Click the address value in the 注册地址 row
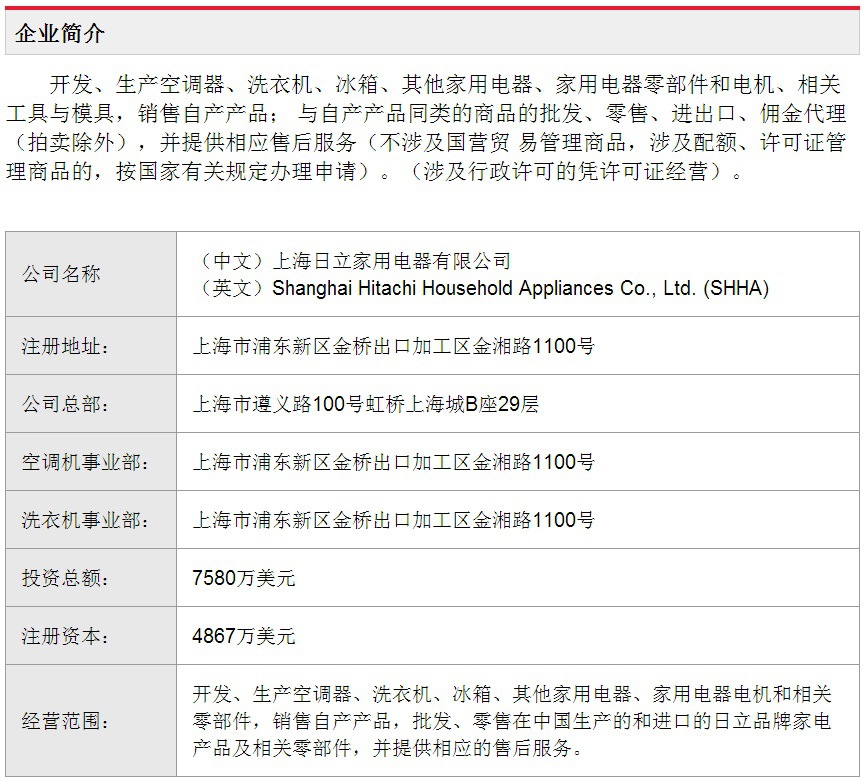 point(393,346)
